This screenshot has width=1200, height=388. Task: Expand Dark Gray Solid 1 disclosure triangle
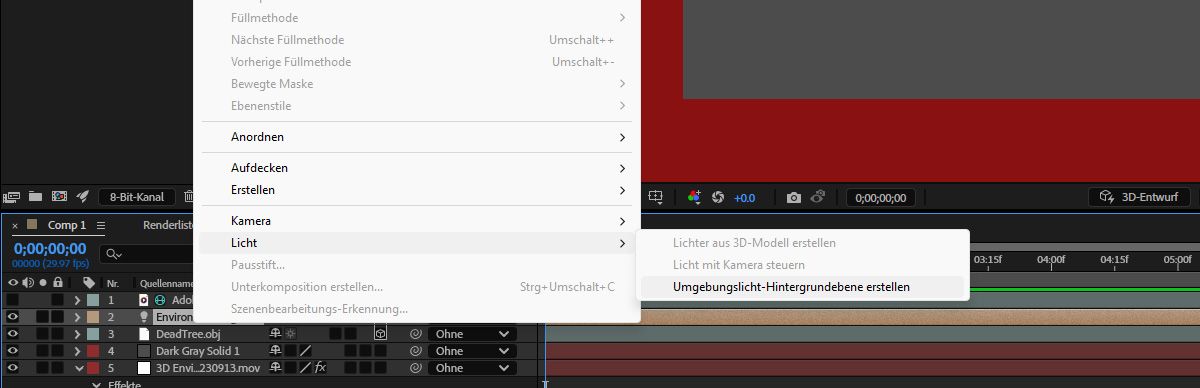77,351
